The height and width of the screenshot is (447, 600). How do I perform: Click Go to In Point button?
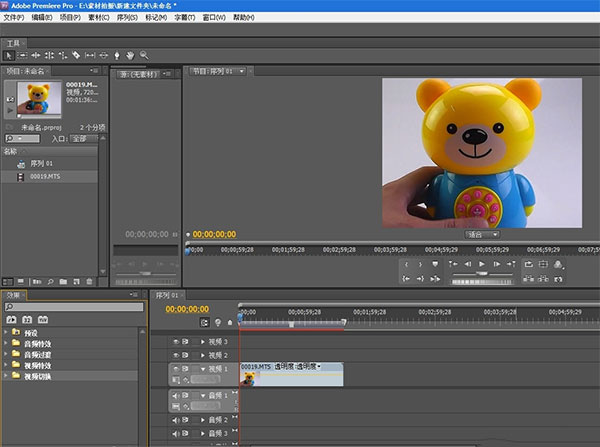pos(406,279)
